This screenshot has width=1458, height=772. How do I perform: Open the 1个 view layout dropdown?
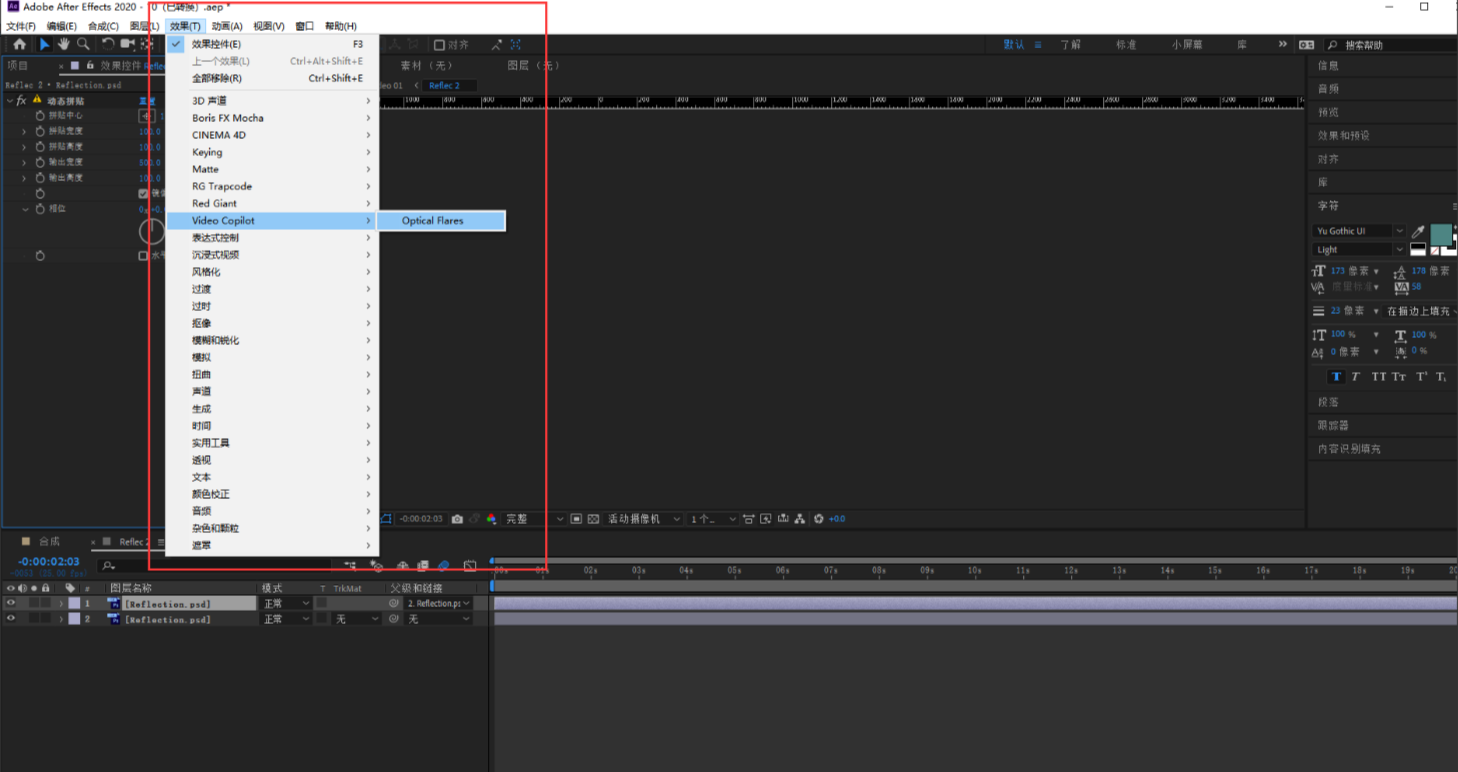(713, 519)
